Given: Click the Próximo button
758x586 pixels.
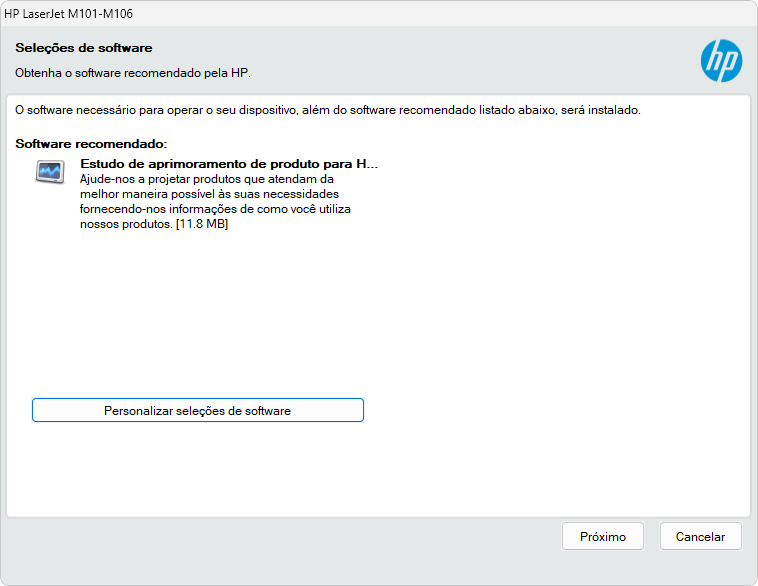Looking at the screenshot, I should pos(603,536).
